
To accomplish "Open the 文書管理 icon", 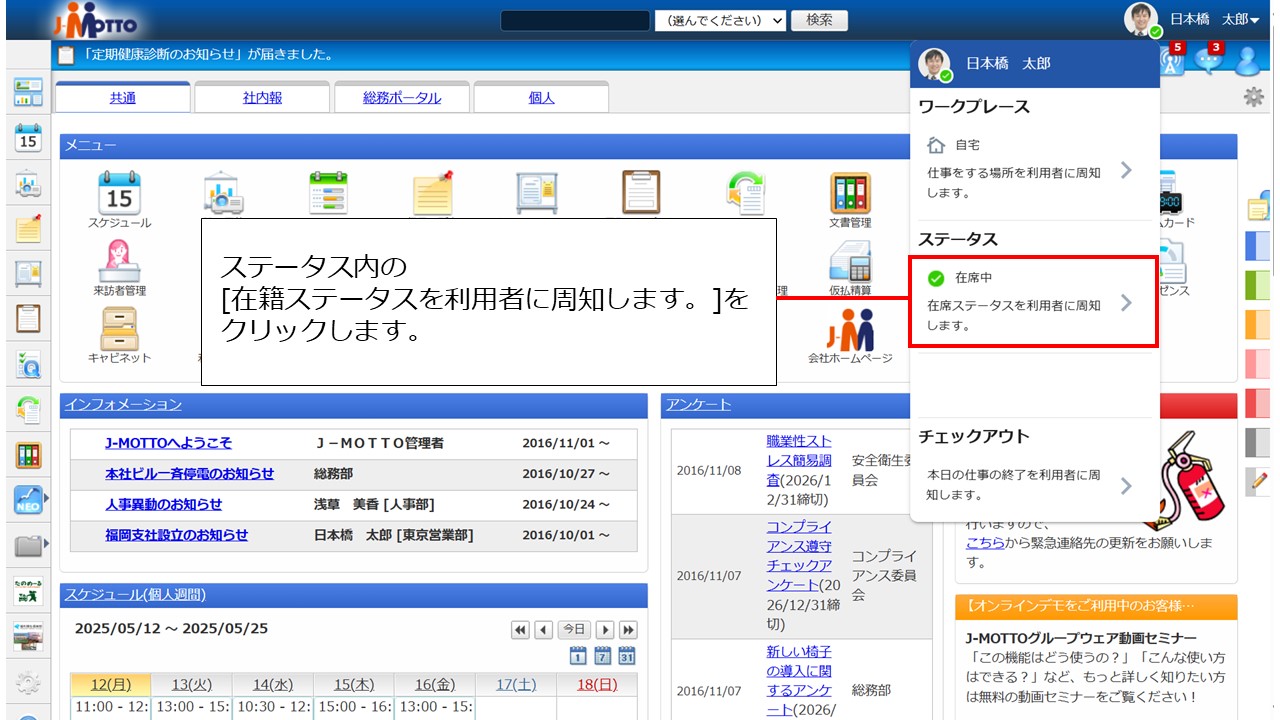I will tap(849, 195).
